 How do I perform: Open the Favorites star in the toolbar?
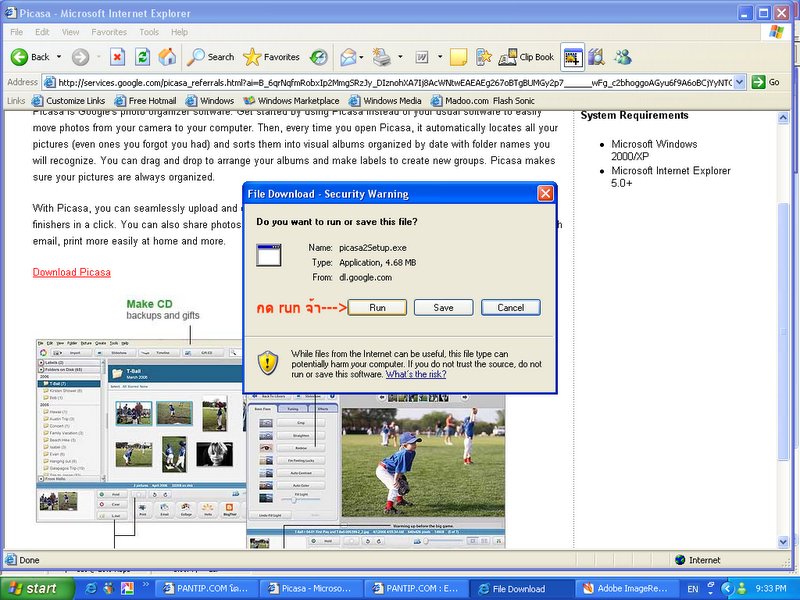click(271, 57)
